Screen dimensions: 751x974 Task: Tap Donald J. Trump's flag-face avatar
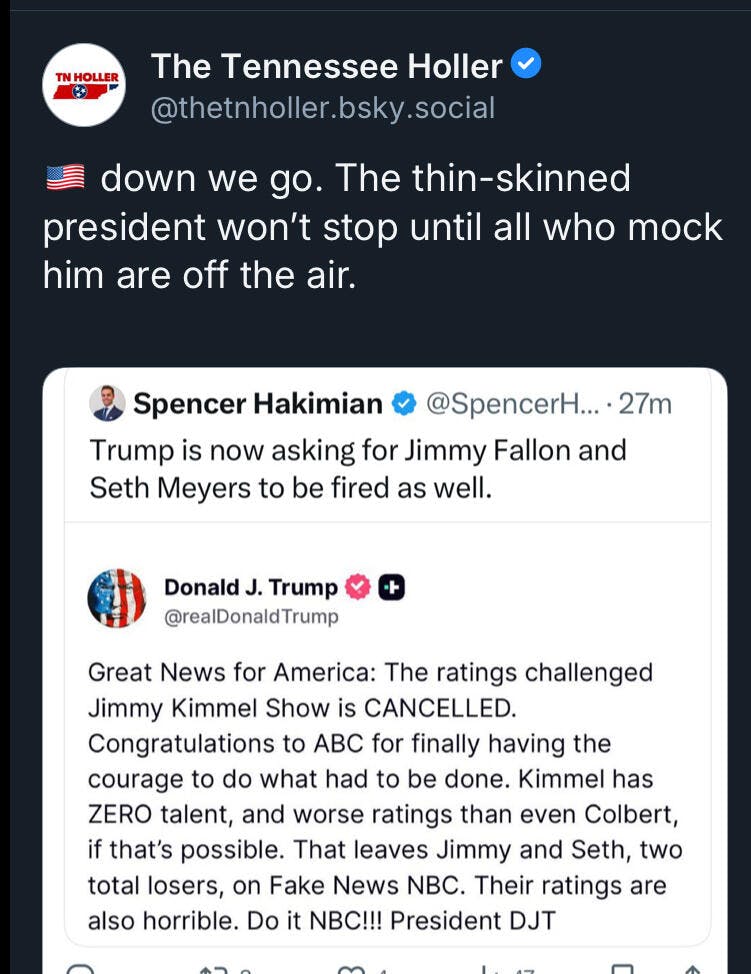[116, 598]
